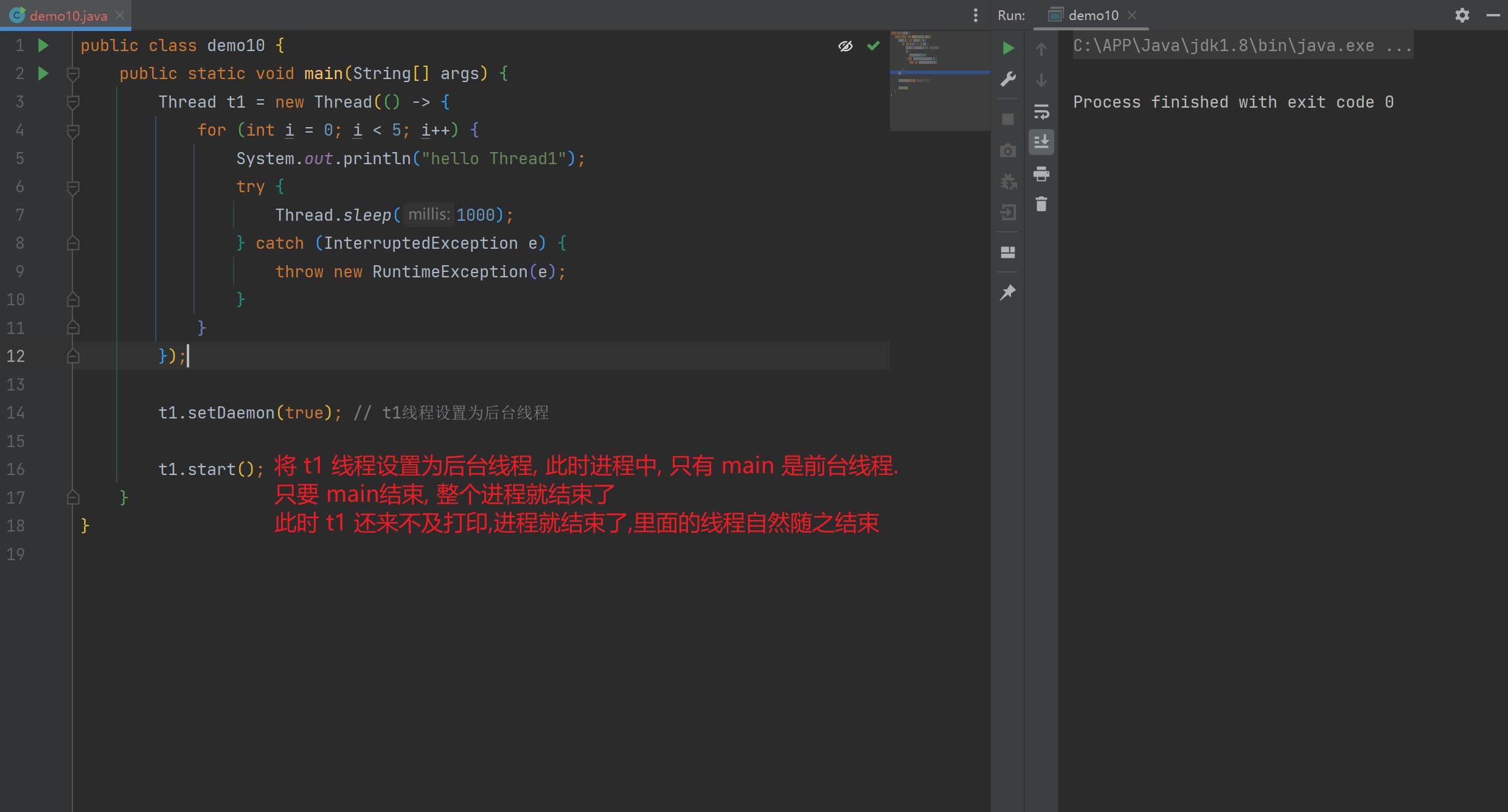Select the demo10 Run tab
Image resolution: width=1508 pixels, height=812 pixels.
[x=1093, y=15]
